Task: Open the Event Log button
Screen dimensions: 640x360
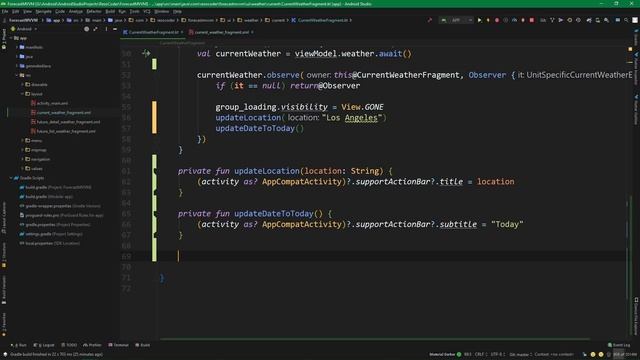Action: click(619, 345)
